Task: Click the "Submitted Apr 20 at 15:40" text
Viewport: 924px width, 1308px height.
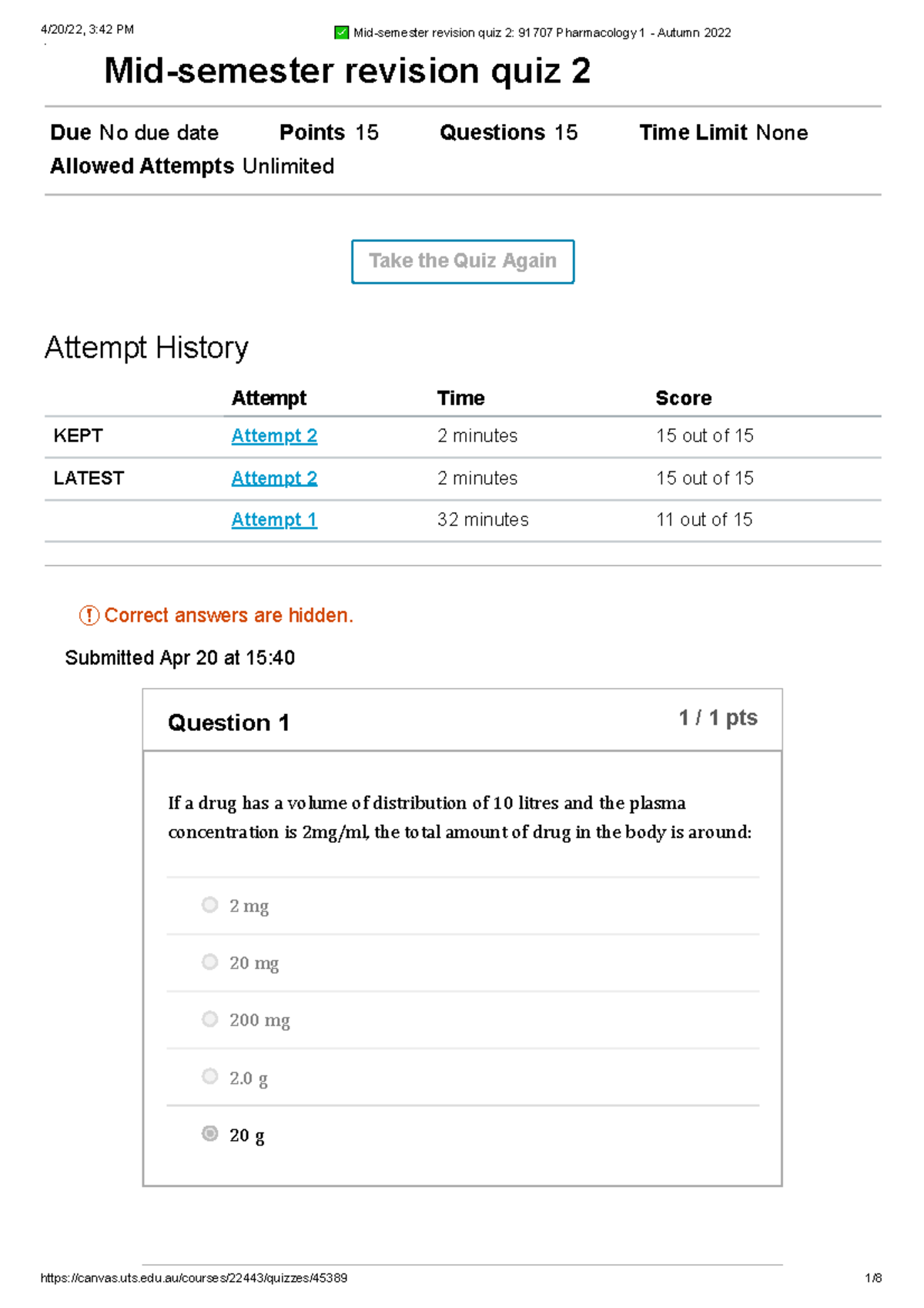Action: (x=182, y=658)
